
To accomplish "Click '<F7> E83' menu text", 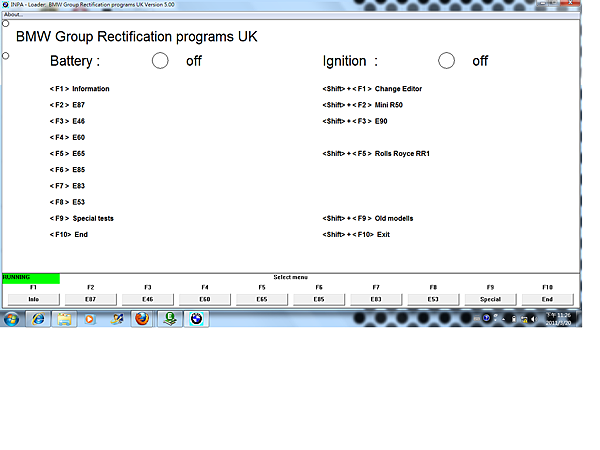I will click(67, 186).
